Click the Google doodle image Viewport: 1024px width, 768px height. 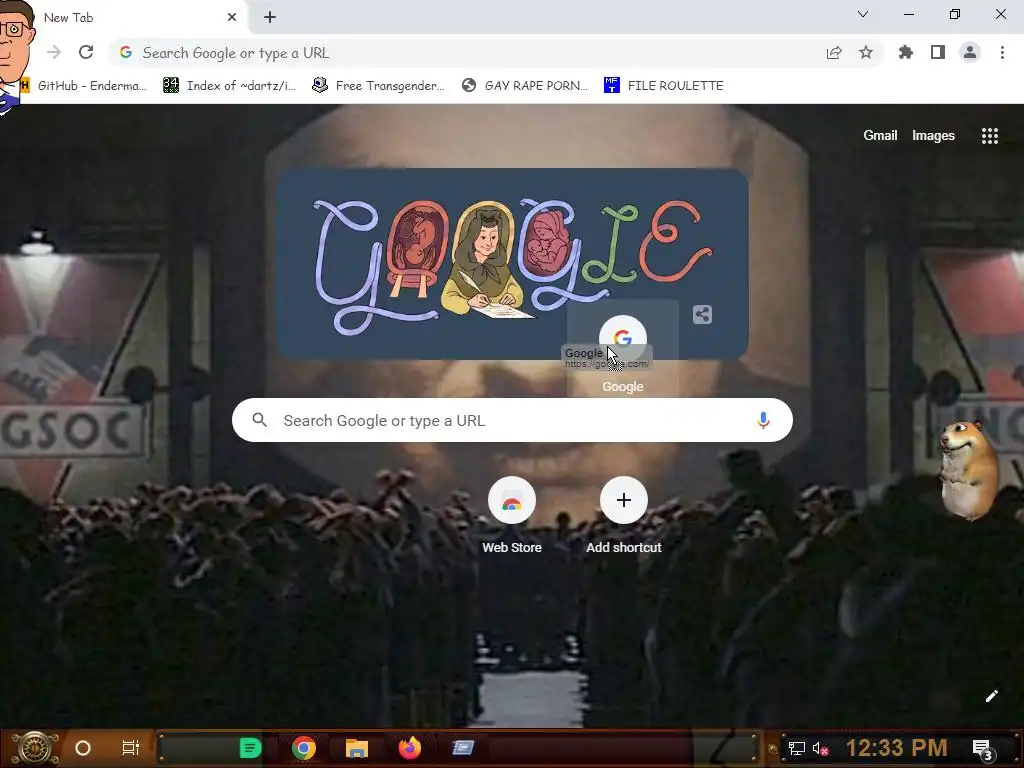tap(512, 264)
